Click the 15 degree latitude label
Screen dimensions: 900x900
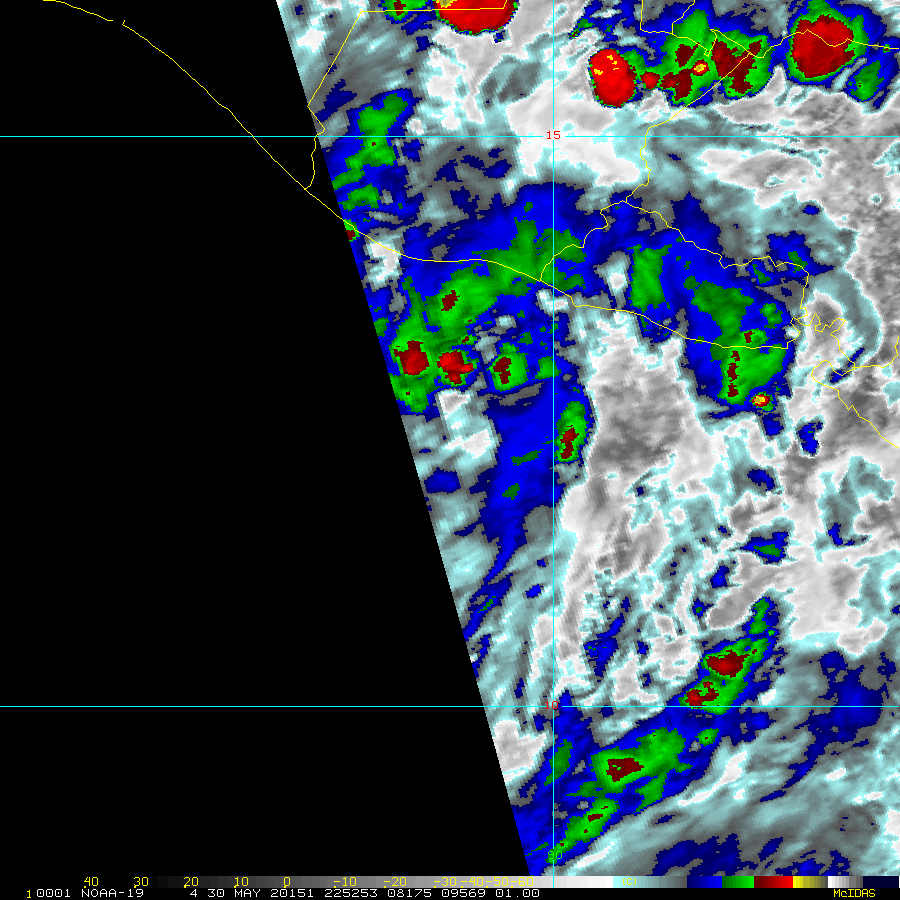[x=552, y=135]
